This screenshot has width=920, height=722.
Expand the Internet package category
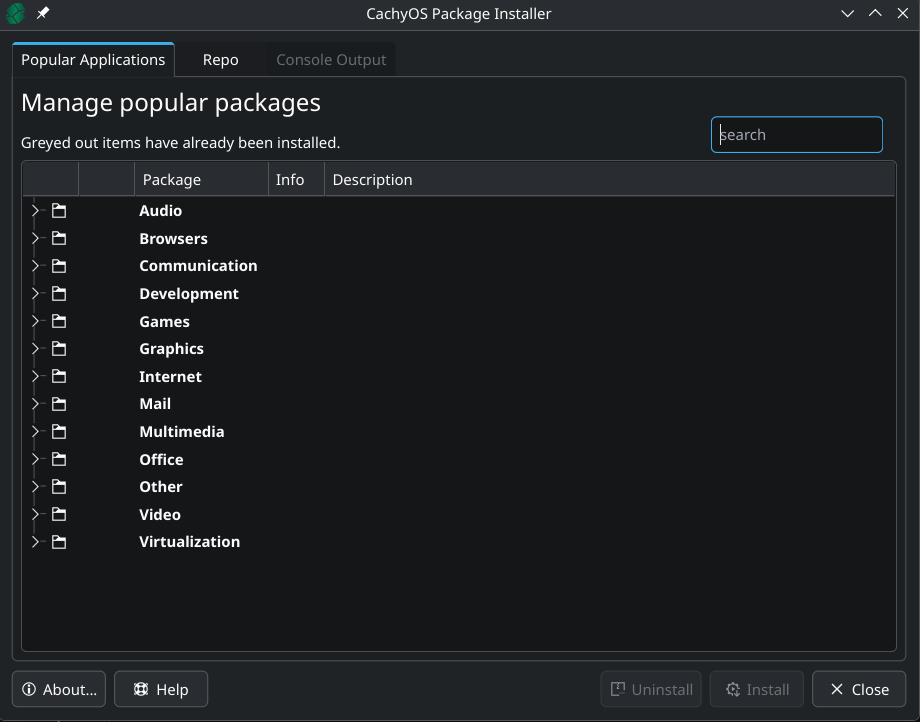point(35,376)
